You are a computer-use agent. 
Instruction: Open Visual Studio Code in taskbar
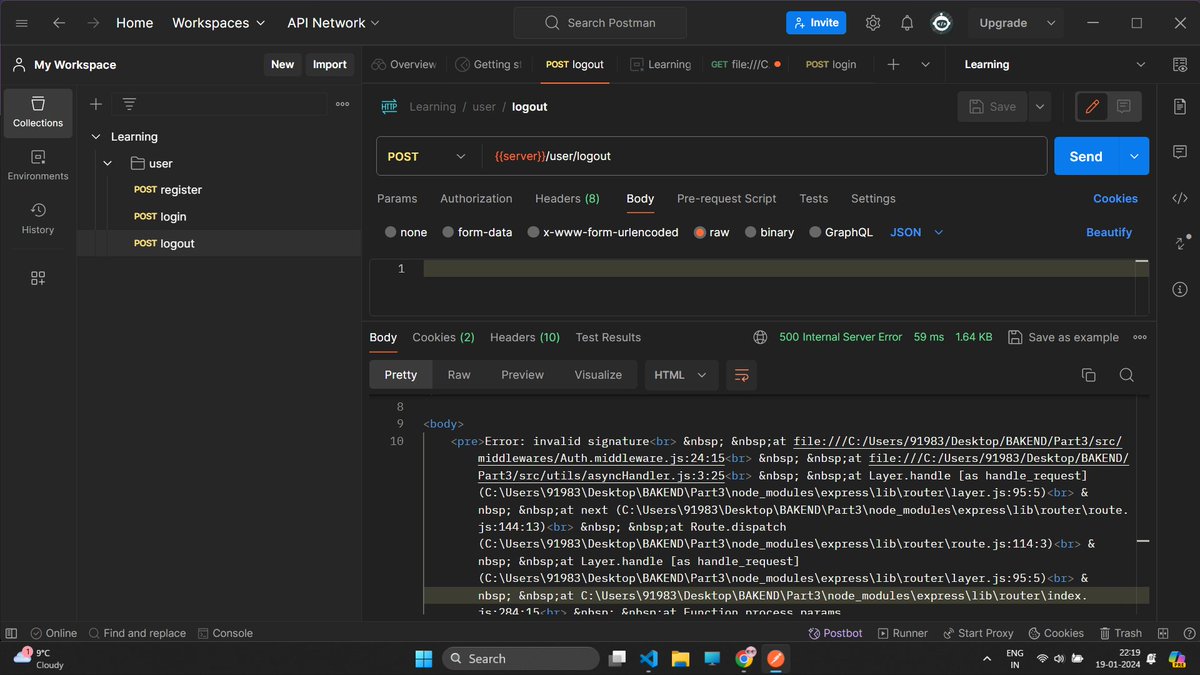coord(647,658)
